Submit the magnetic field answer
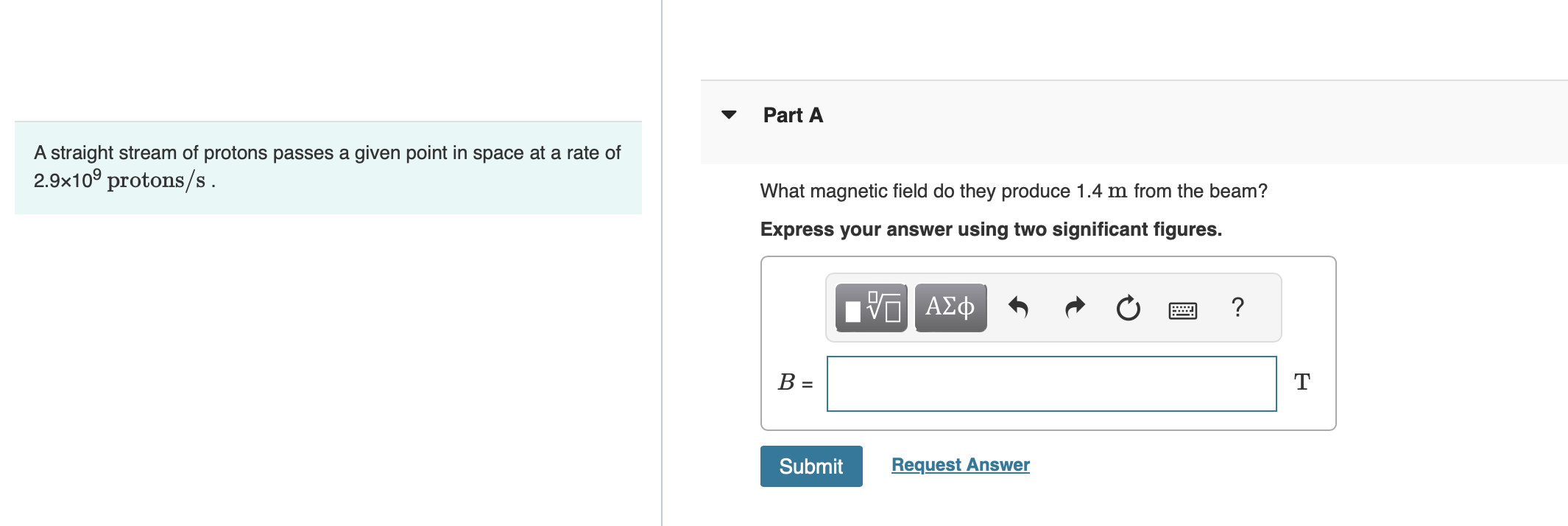The height and width of the screenshot is (526, 1568). point(811,466)
